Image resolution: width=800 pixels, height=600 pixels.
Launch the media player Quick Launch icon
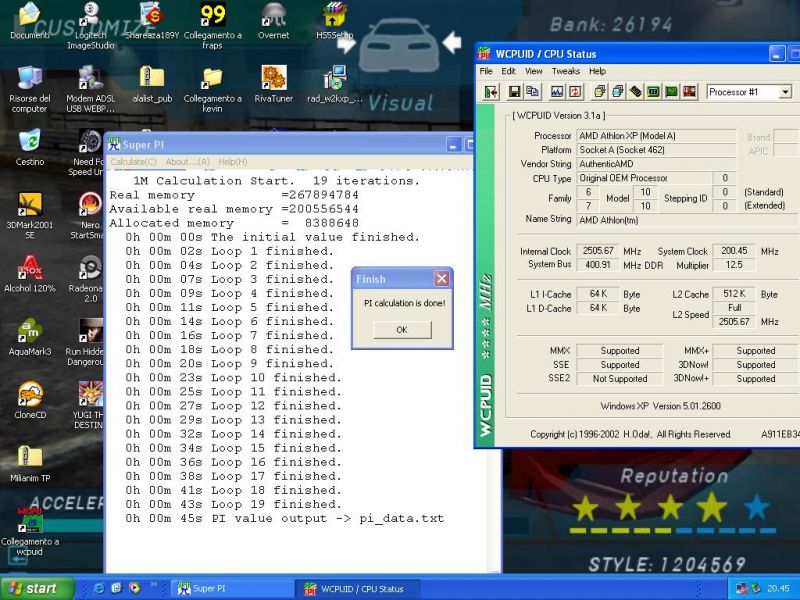tap(135, 588)
